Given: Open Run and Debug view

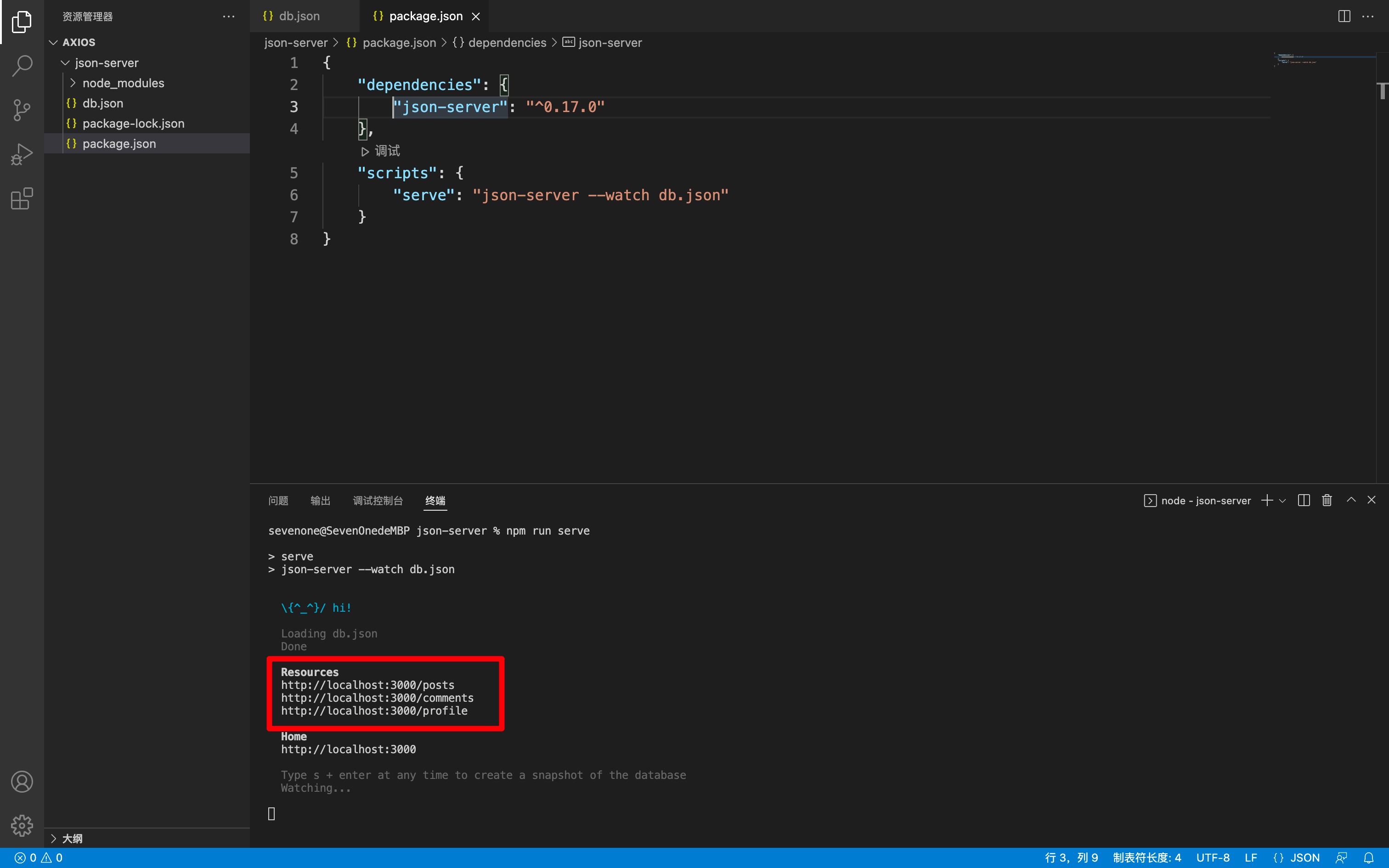Looking at the screenshot, I should click(22, 154).
